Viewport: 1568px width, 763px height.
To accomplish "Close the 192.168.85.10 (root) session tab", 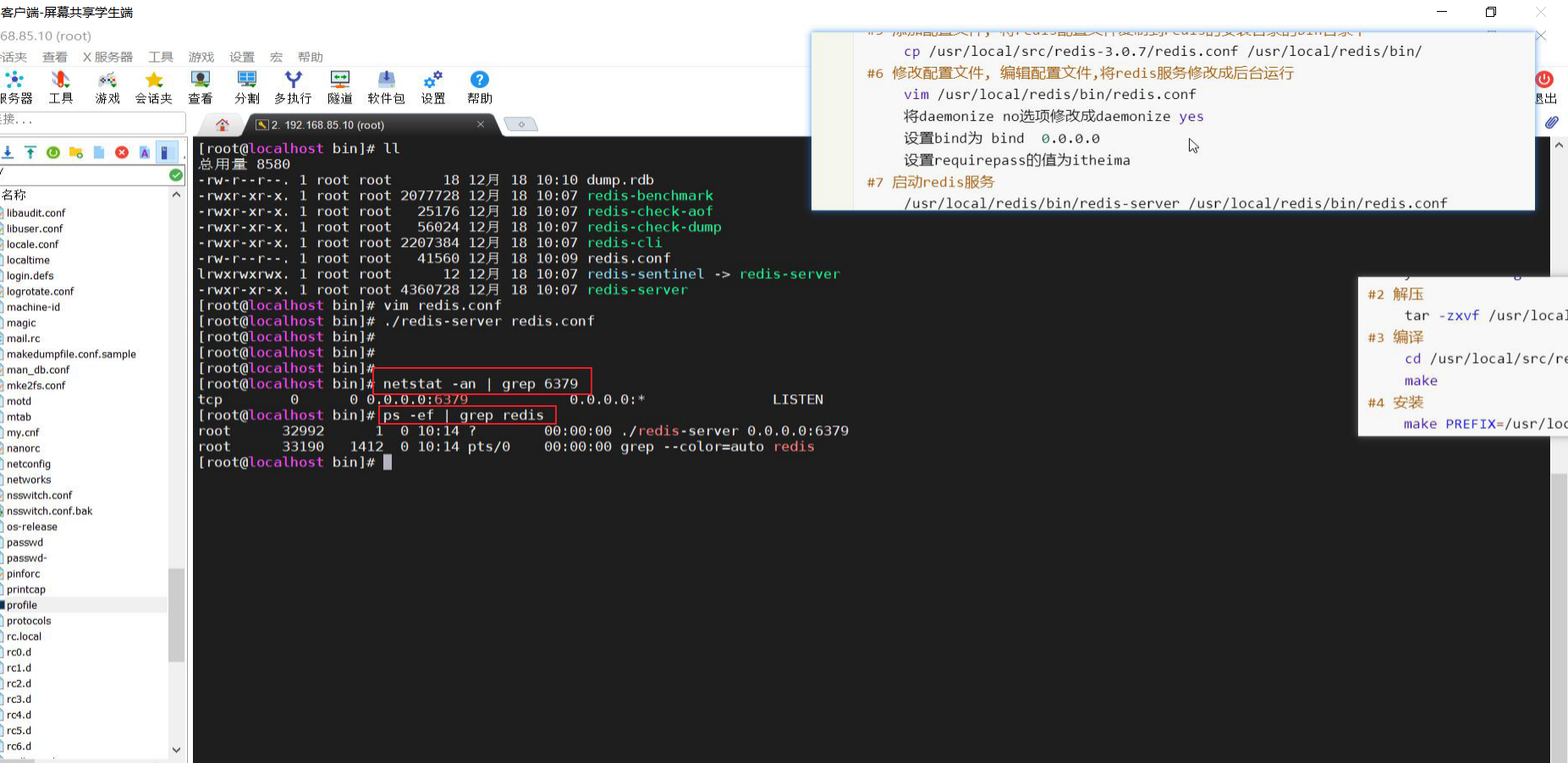I will click(x=481, y=124).
